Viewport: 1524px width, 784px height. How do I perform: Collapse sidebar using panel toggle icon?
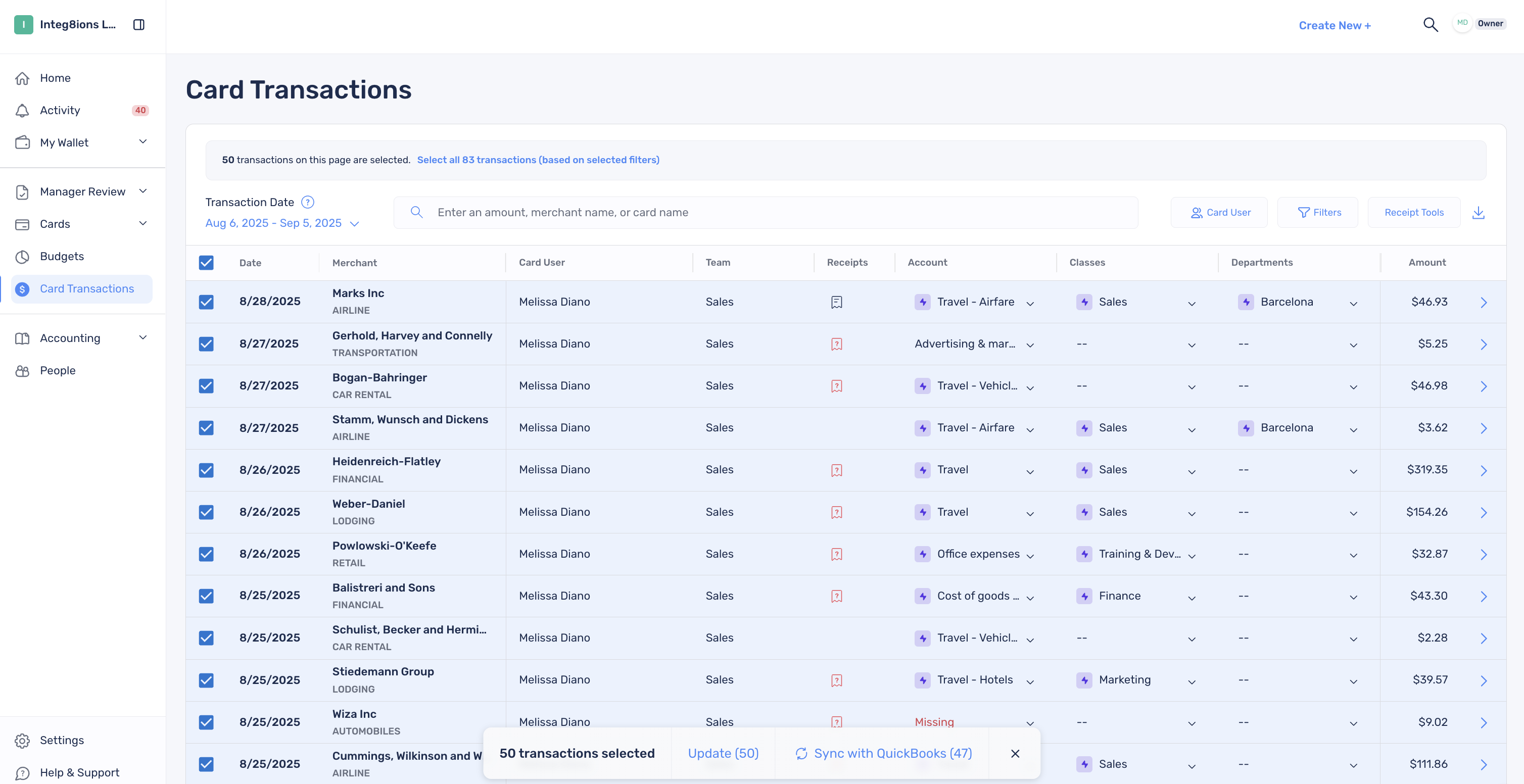(139, 24)
